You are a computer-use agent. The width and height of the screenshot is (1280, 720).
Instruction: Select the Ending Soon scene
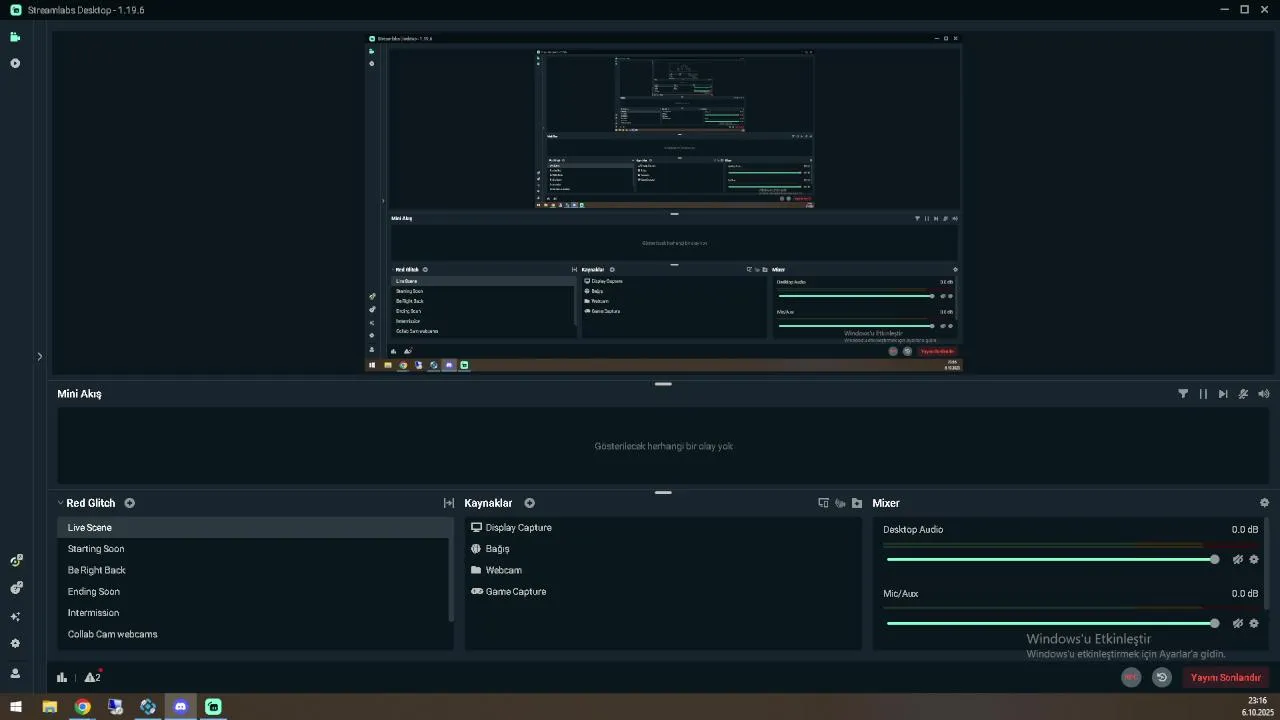coord(254,592)
